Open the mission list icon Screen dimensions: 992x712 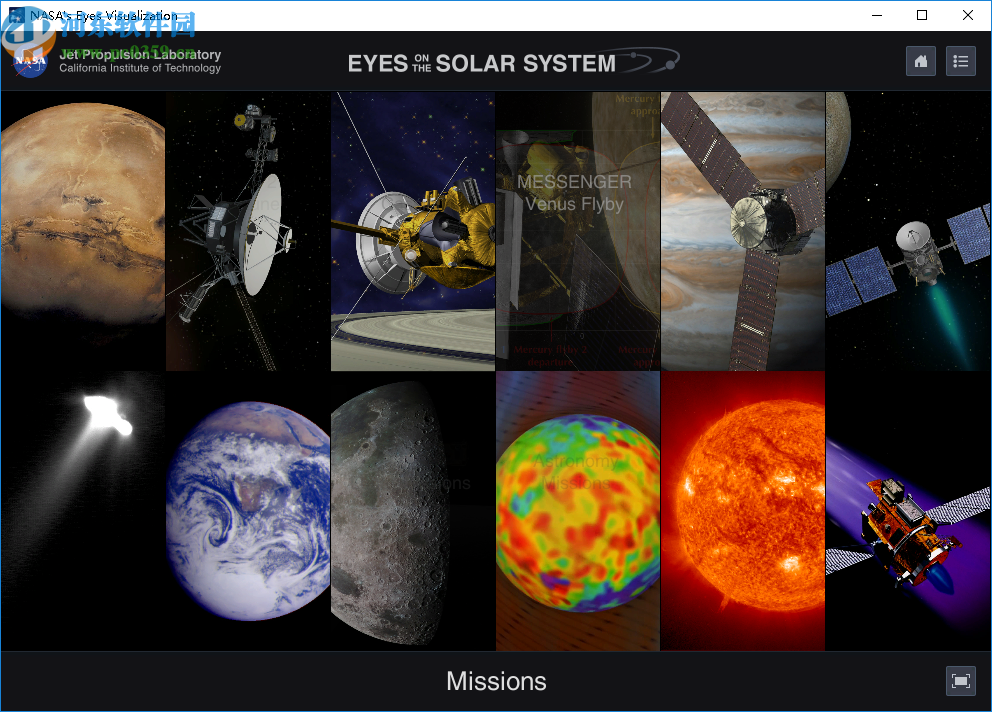(x=960, y=61)
